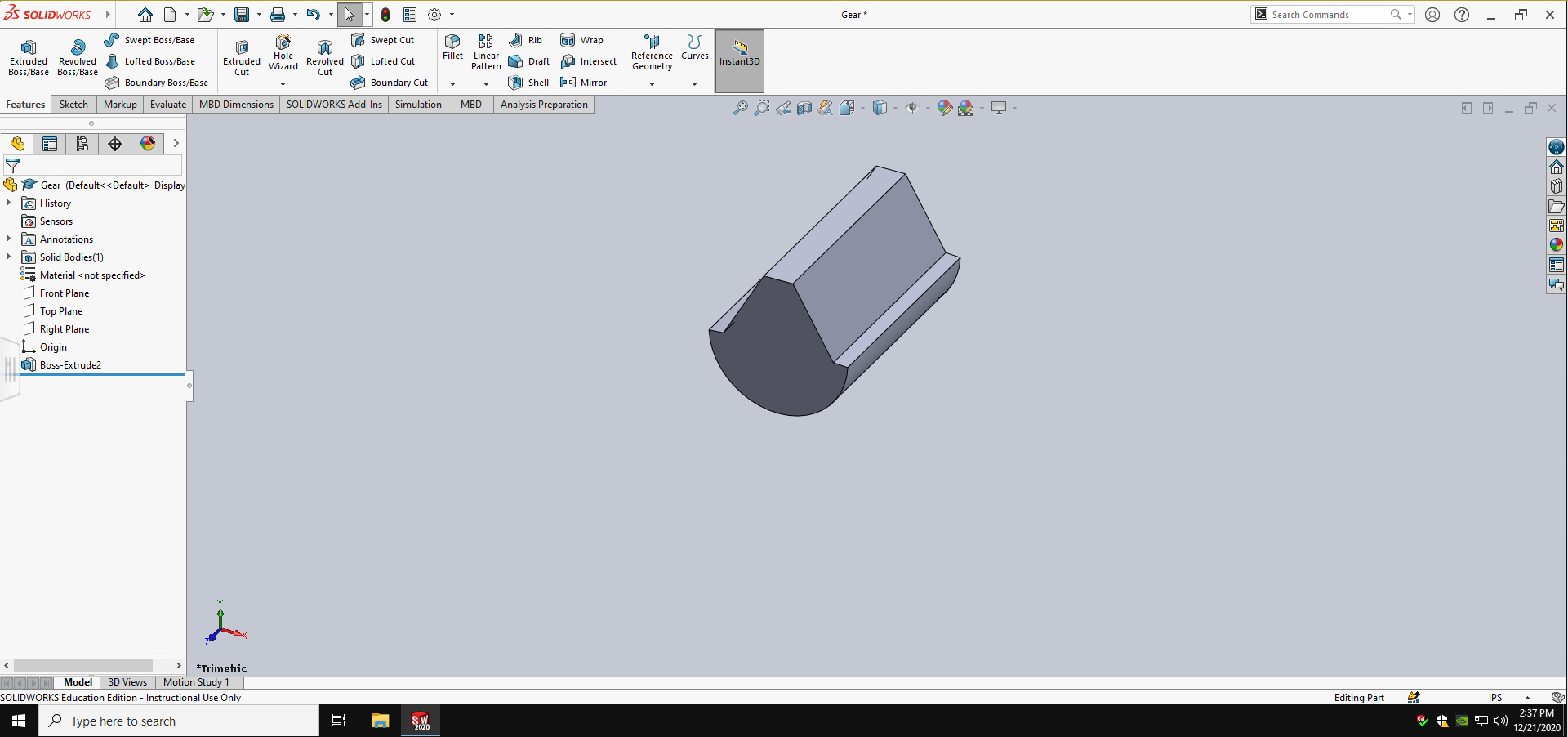Image resolution: width=1568 pixels, height=737 pixels.
Task: Open the ConfigurationManager tab icon
Action: 82,144
